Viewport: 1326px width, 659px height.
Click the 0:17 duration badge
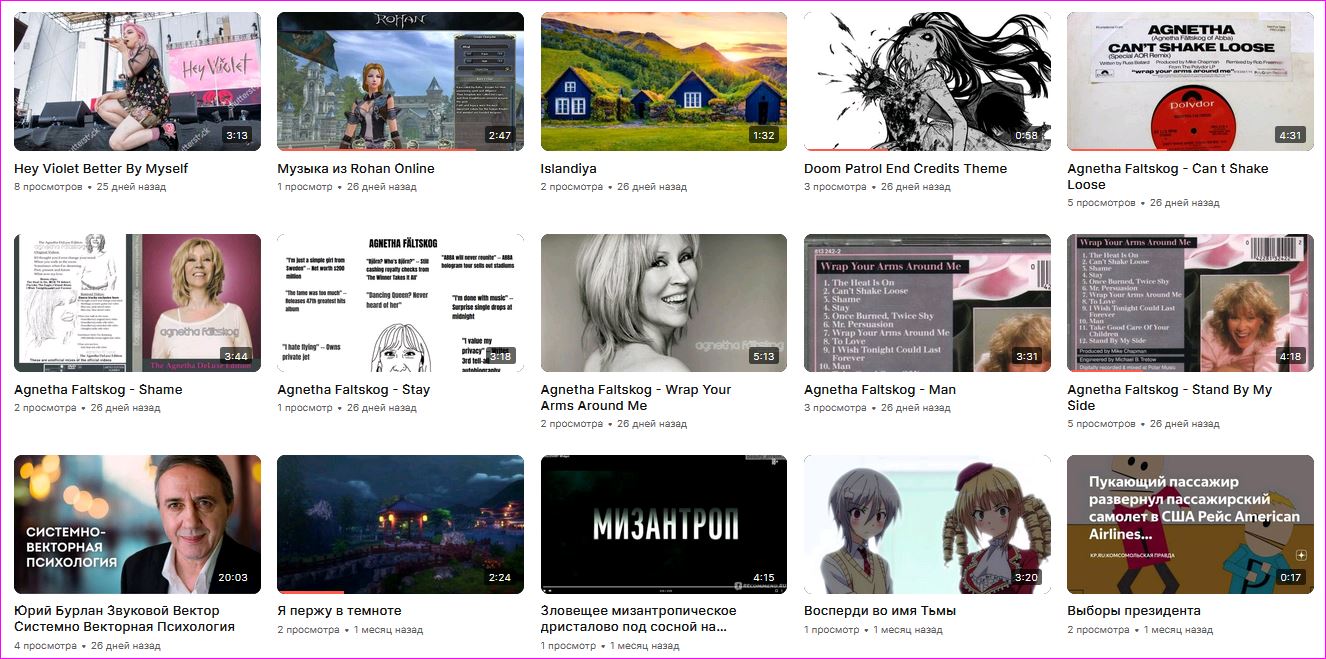[x=1290, y=577]
